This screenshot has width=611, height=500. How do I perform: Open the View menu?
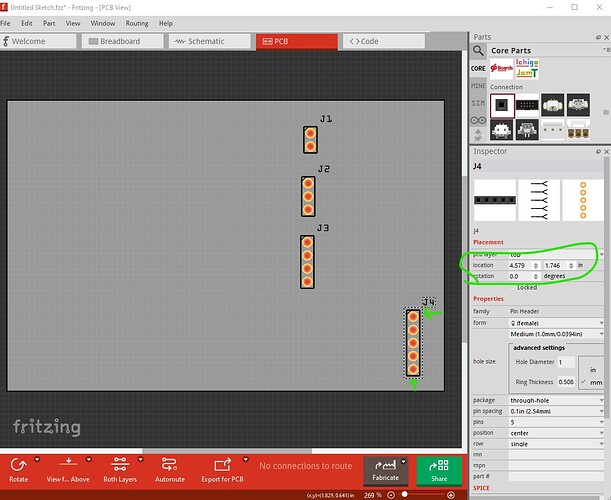(x=72, y=23)
